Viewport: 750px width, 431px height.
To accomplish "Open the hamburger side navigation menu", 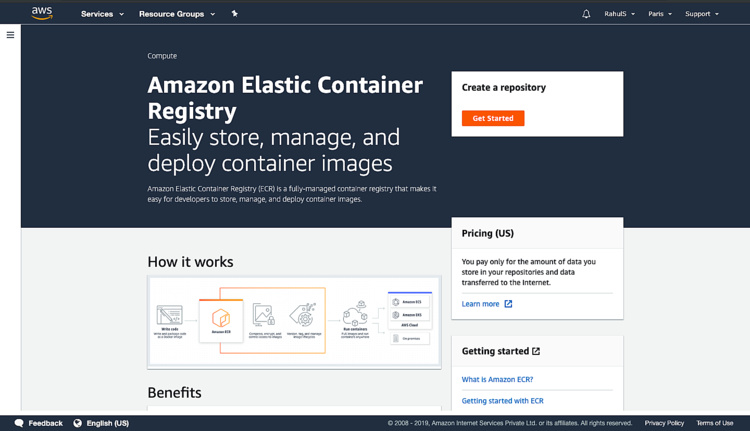I will (11, 35).
